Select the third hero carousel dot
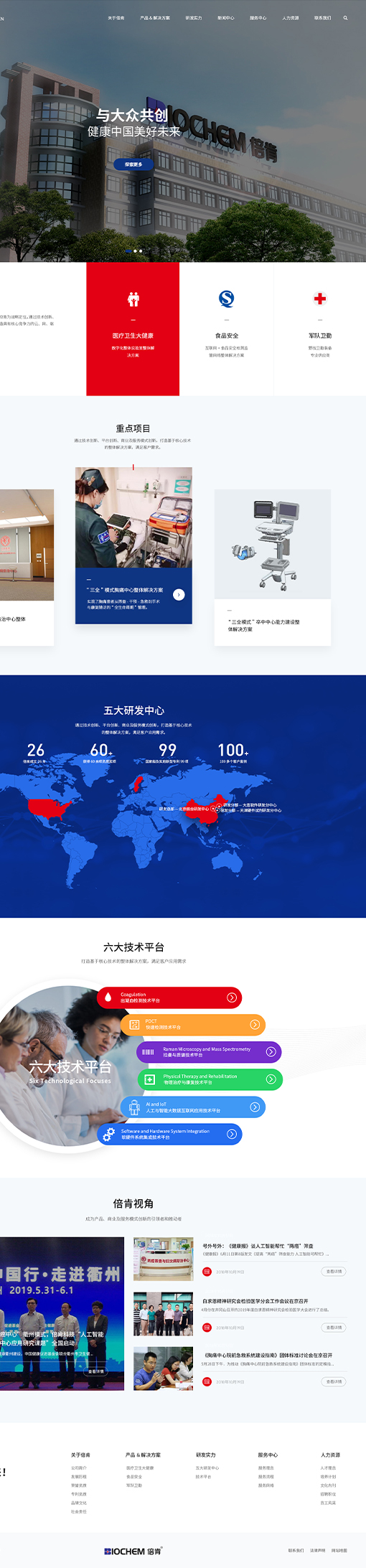 pyautogui.click(x=141, y=251)
